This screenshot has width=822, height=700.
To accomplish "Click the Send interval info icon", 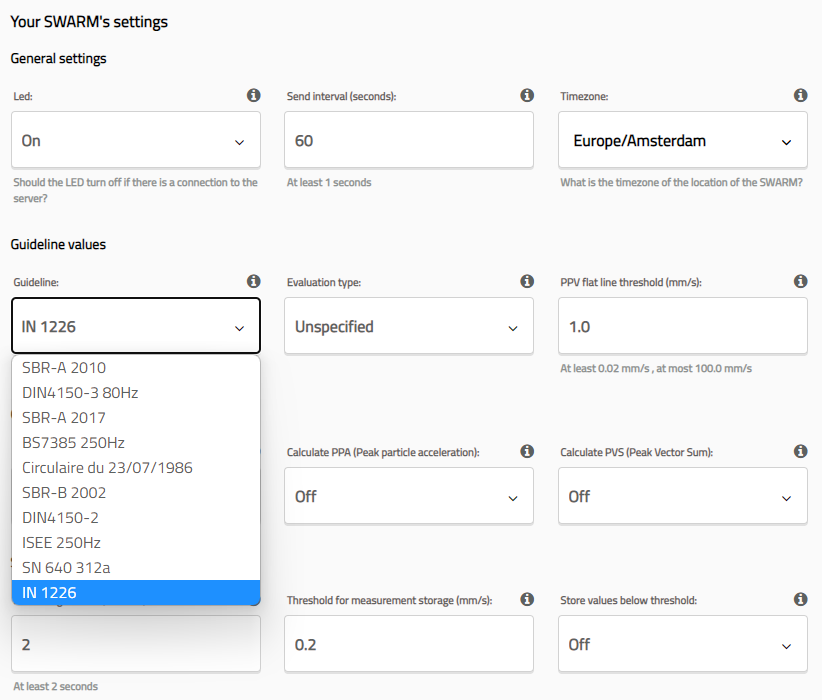I will pos(527,96).
